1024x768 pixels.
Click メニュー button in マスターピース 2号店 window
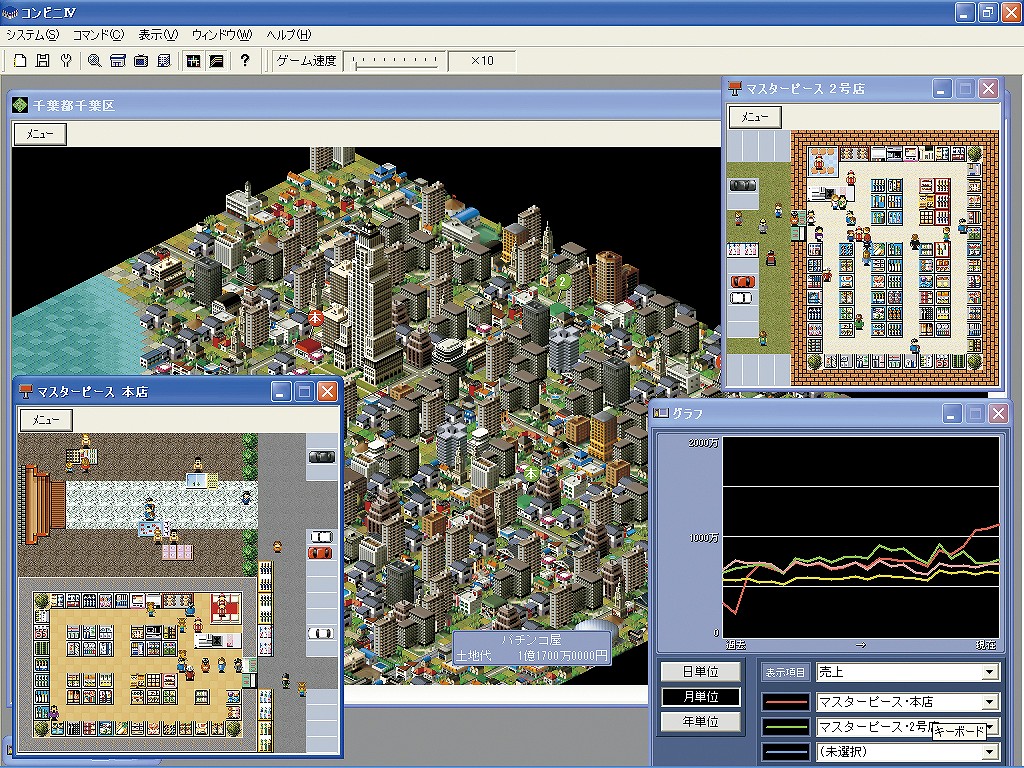click(755, 117)
